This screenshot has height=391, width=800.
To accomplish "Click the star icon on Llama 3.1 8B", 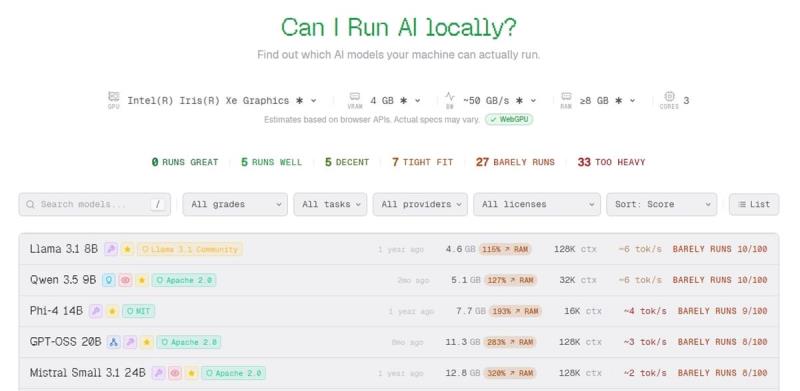I will pyautogui.click(x=128, y=249).
